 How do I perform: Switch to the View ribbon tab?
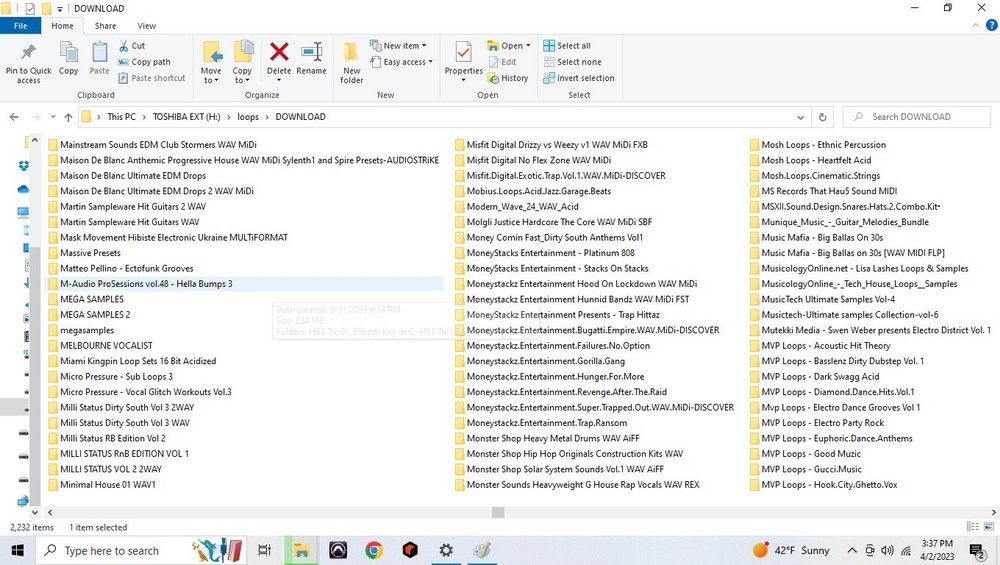[x=147, y=26]
